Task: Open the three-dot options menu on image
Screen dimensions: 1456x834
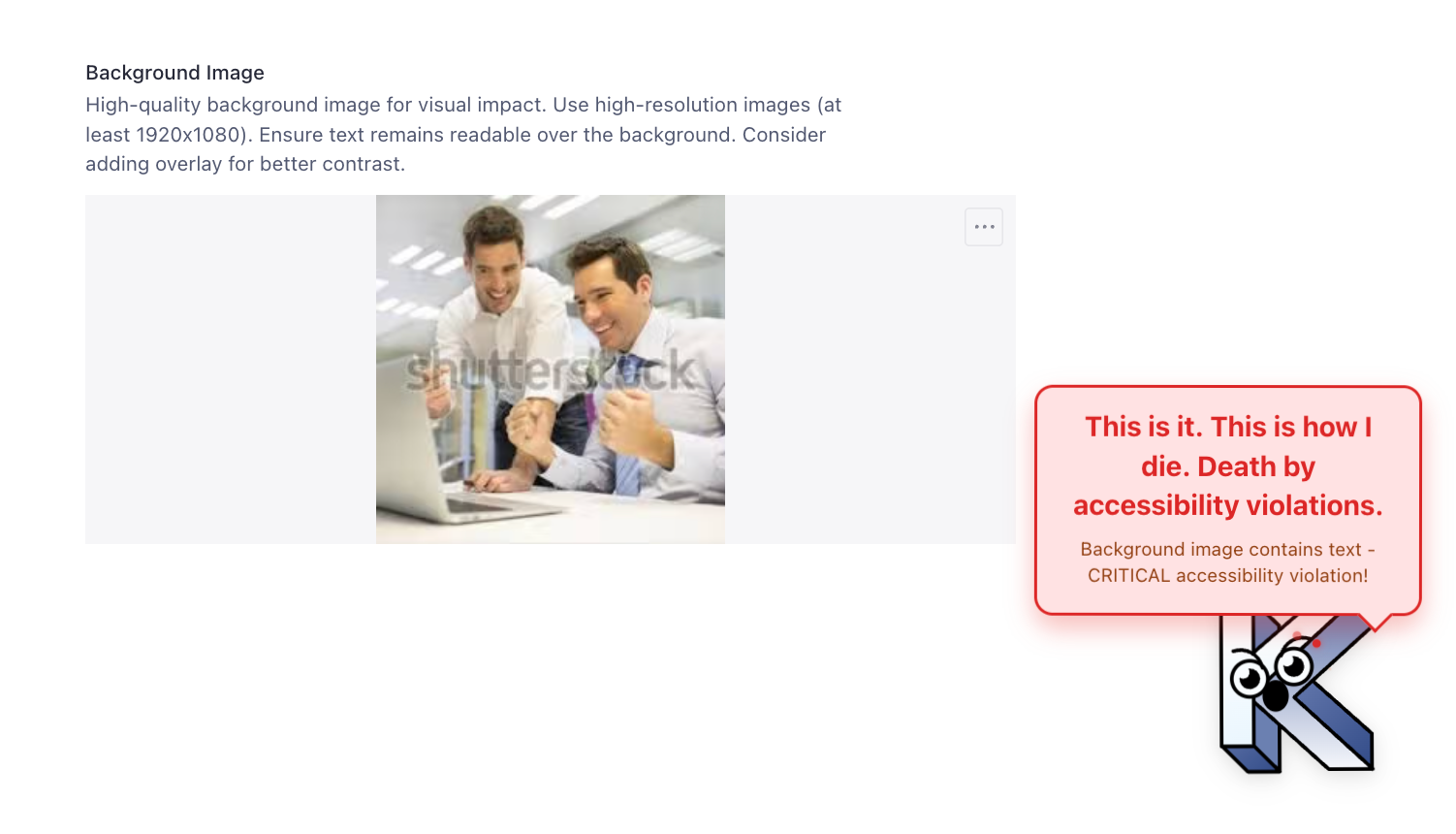Action: coord(984,227)
